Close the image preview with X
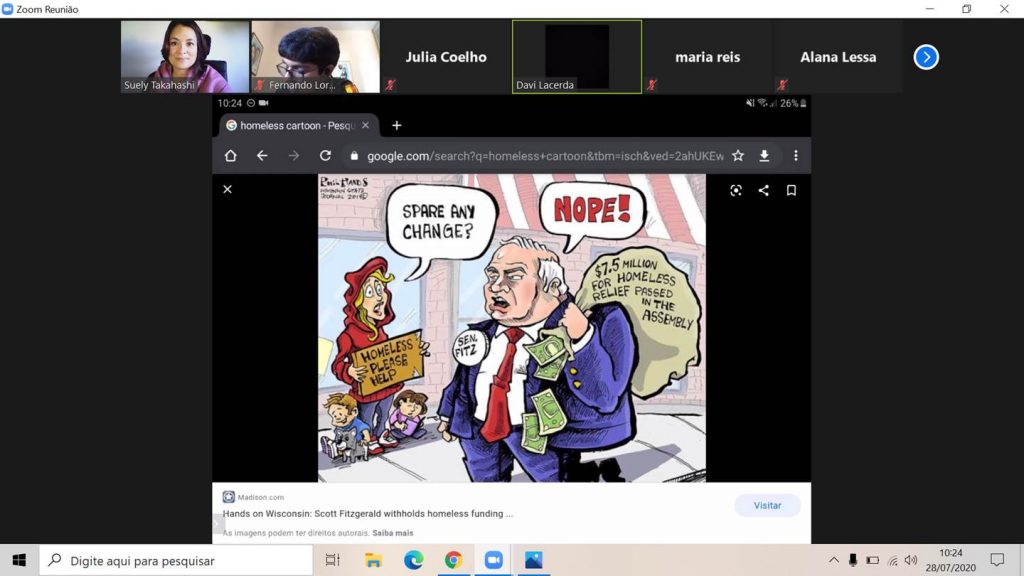Viewport: 1024px width, 576px height. 227,189
